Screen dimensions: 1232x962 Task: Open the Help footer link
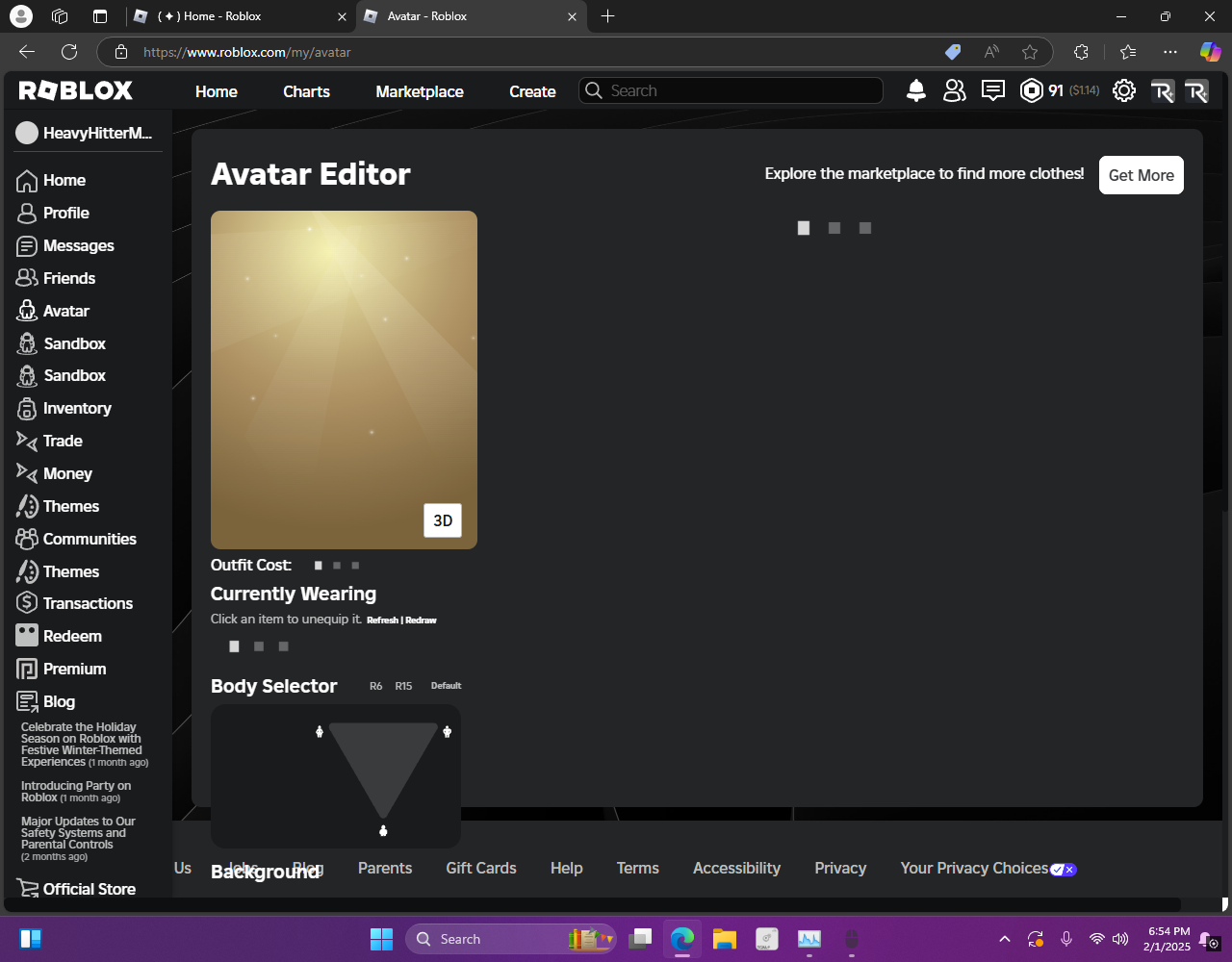pyautogui.click(x=567, y=868)
